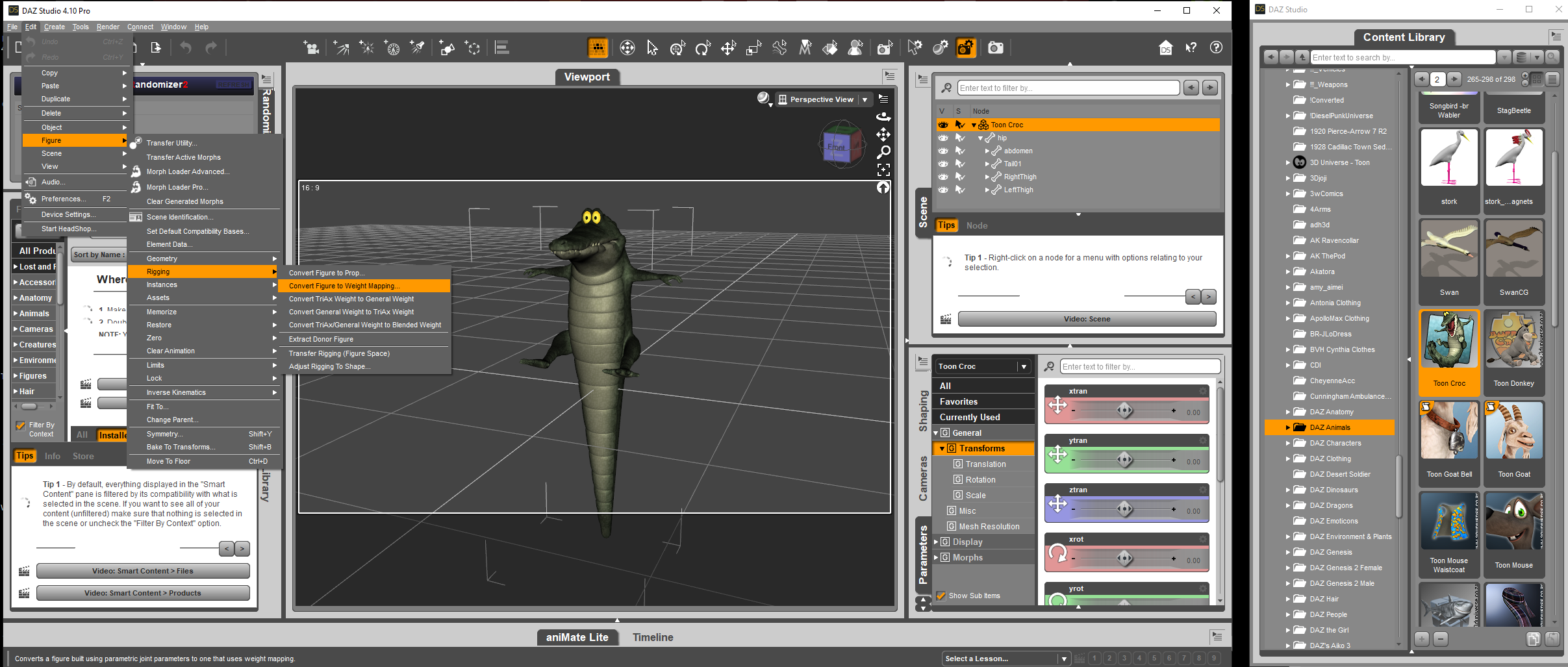This screenshot has width=1568, height=667.
Task: Toggle selectability arrow for RightThigh node
Action: click(960, 177)
